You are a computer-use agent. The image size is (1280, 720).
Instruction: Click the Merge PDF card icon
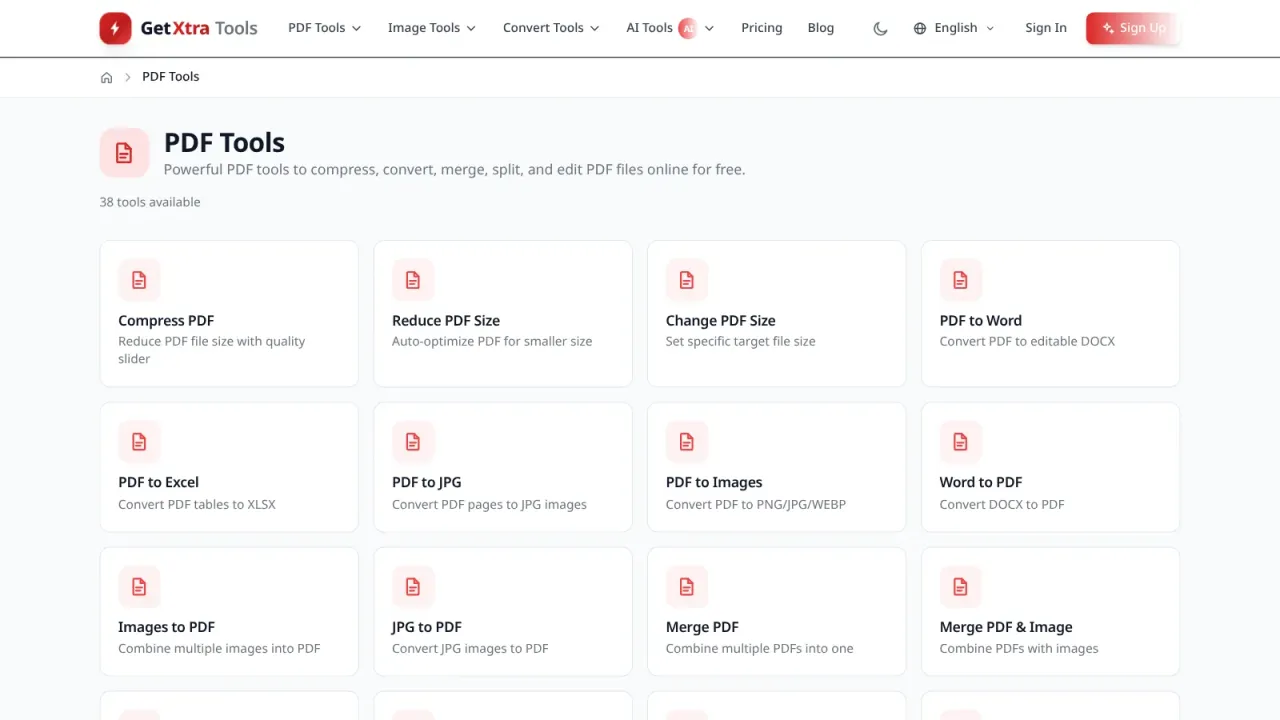[687, 586]
